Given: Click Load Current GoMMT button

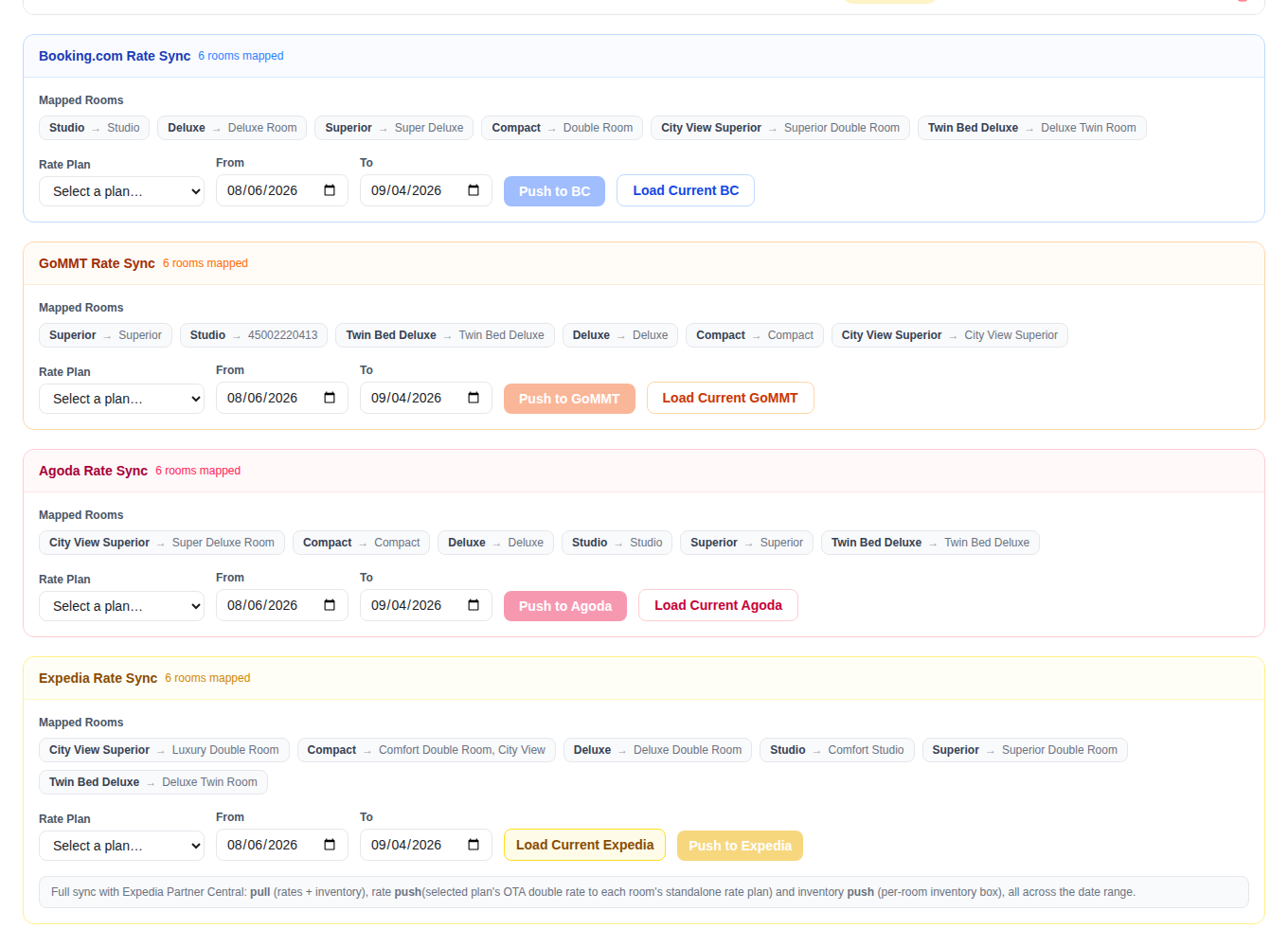Looking at the screenshot, I should pos(730,398).
